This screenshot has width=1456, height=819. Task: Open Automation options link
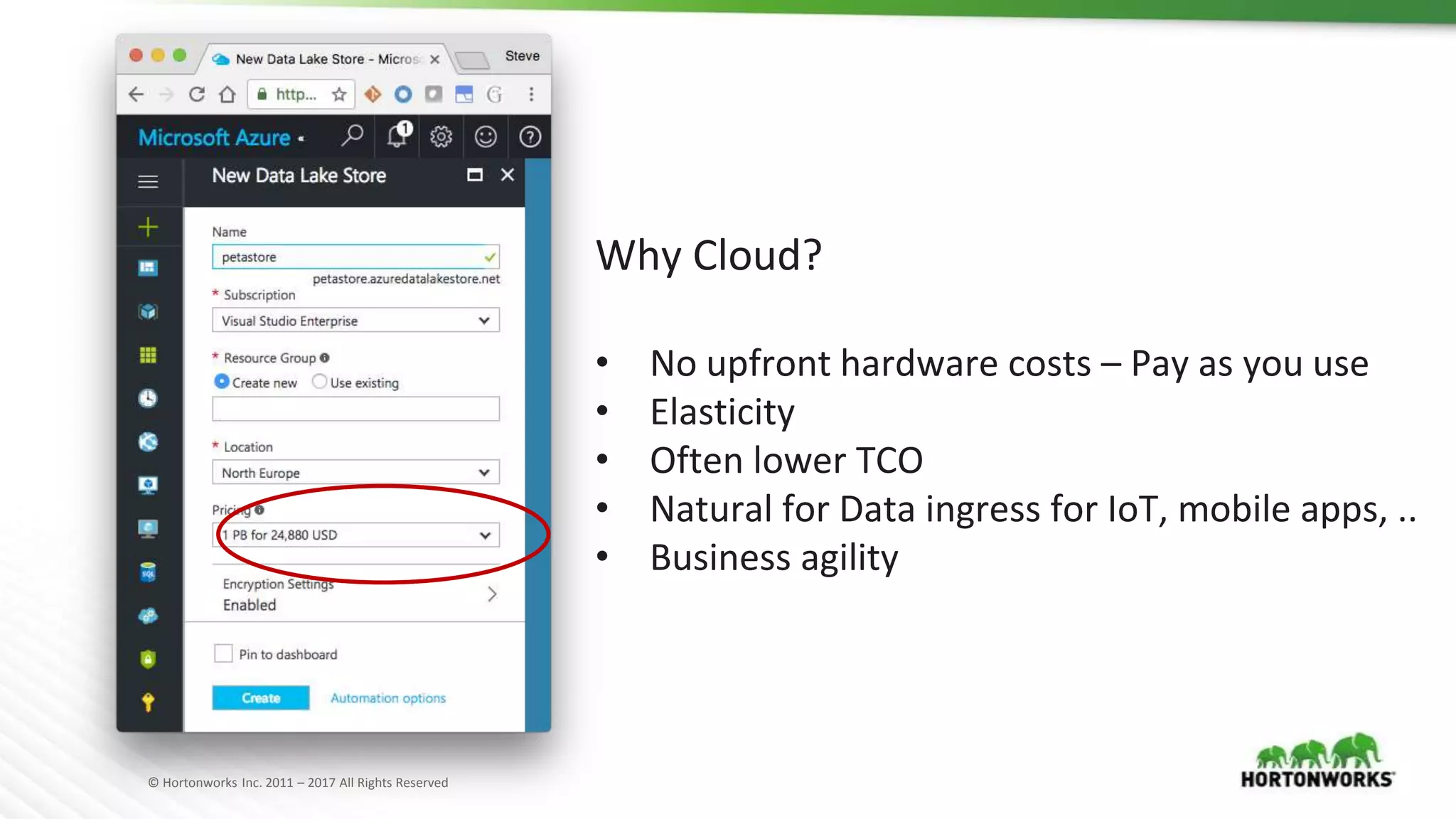tap(388, 698)
